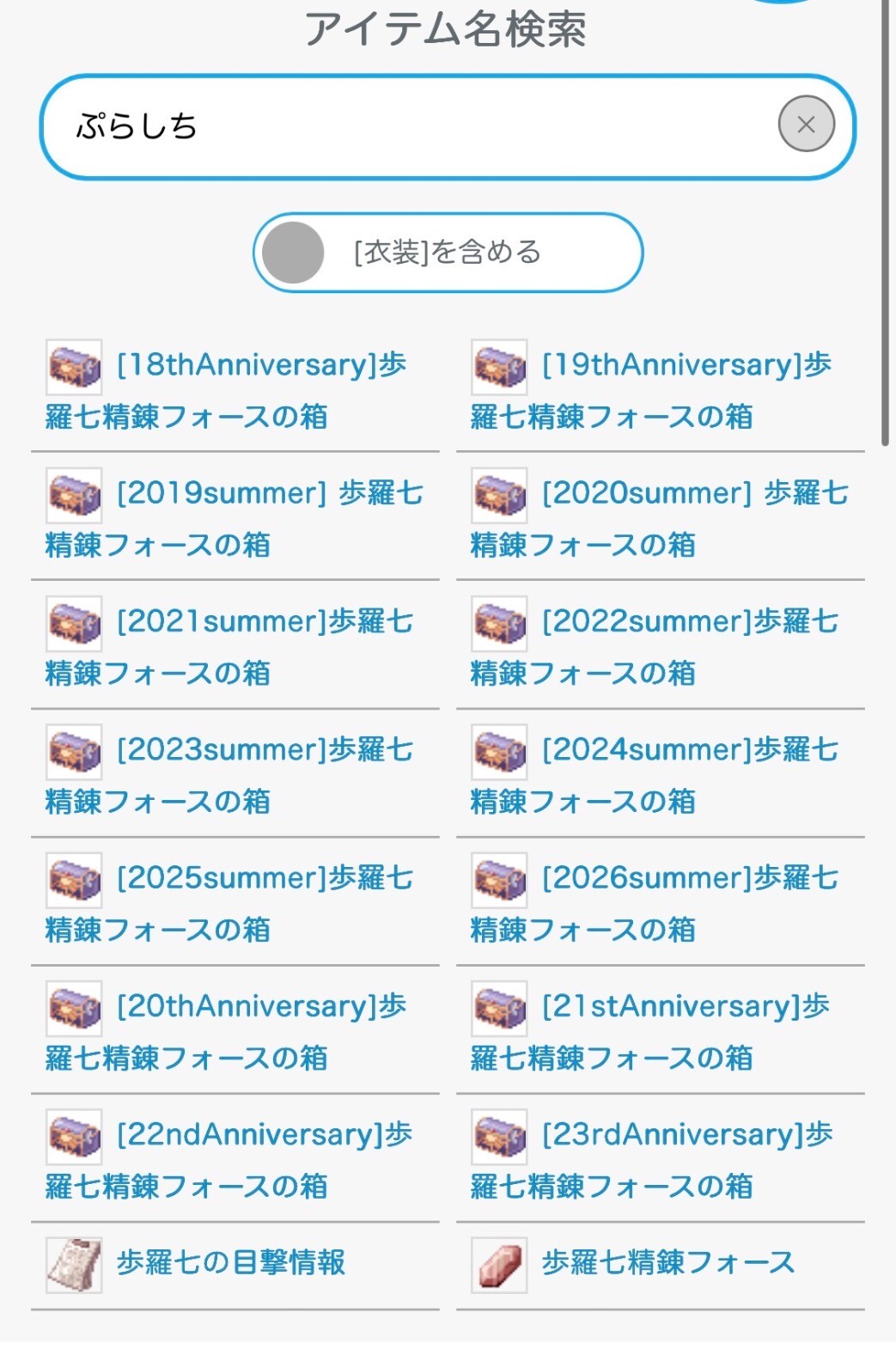The image size is (896, 1349).
Task: Click the pink bar icon for 歩羅七精錬フォース
Action: [x=499, y=1264]
